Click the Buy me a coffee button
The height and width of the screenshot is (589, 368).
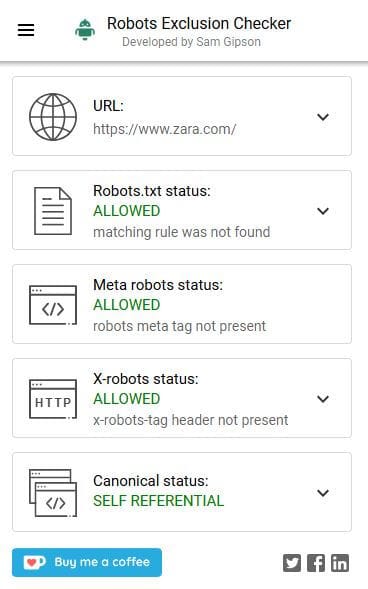click(x=87, y=562)
